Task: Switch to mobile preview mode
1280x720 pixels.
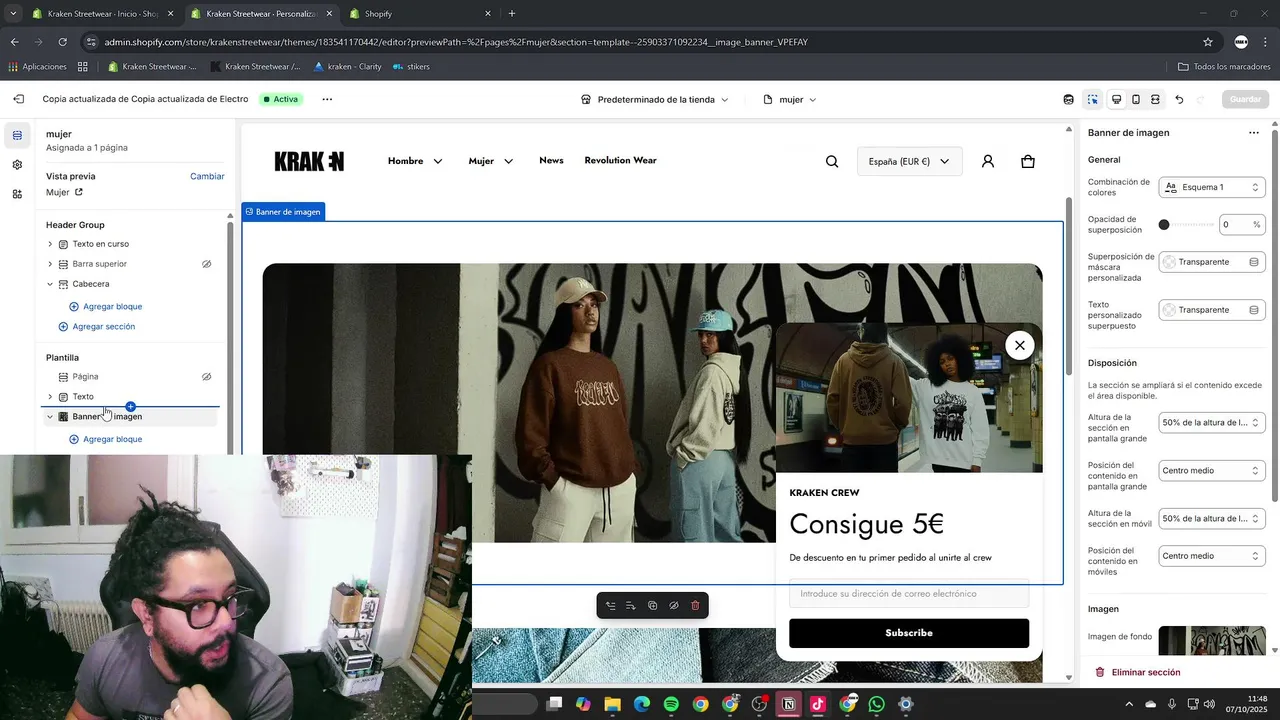Action: point(1136,99)
